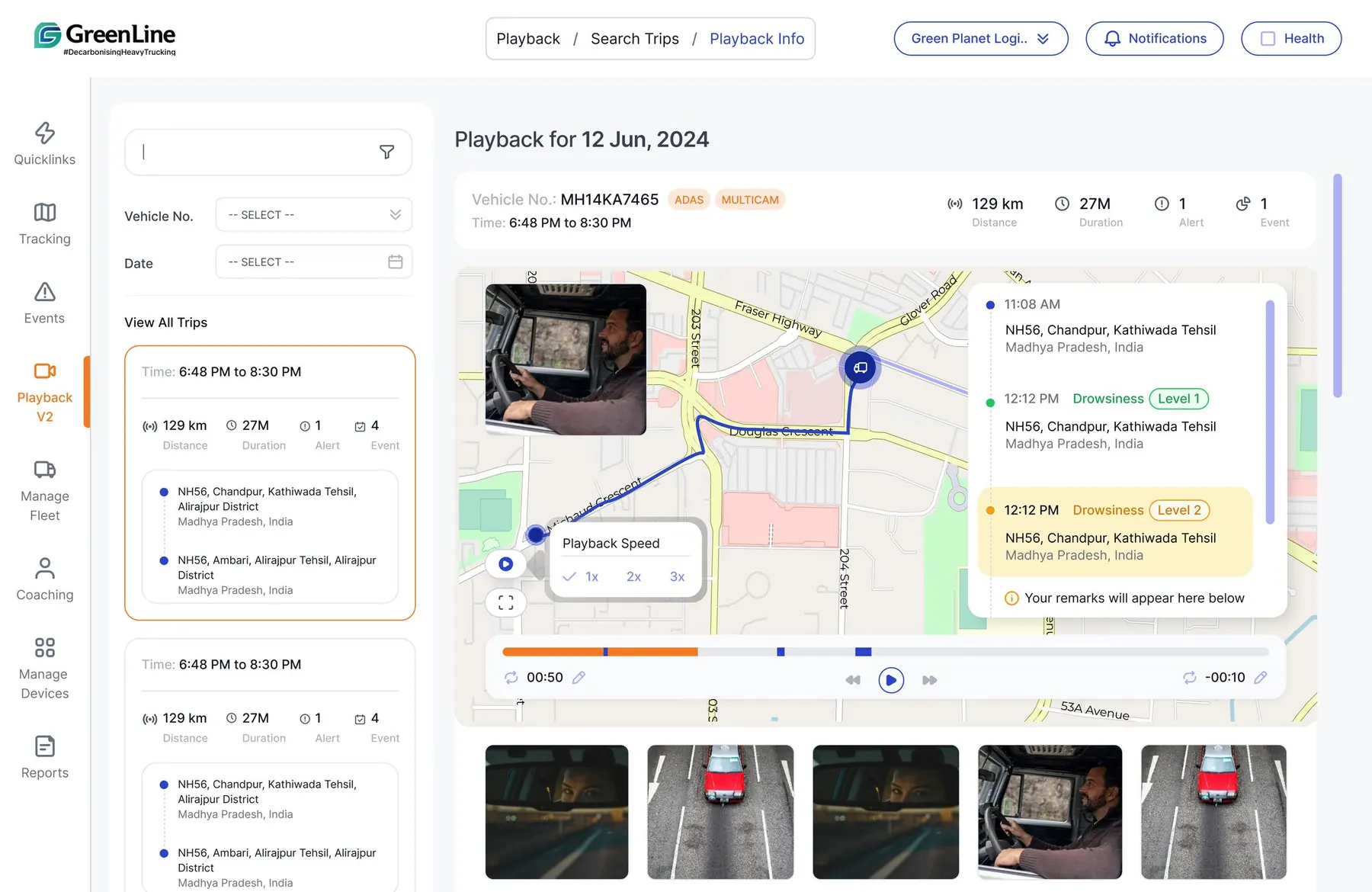Open the Vehicle No. select dropdown
Image resolution: width=1372 pixels, height=892 pixels.
point(314,215)
